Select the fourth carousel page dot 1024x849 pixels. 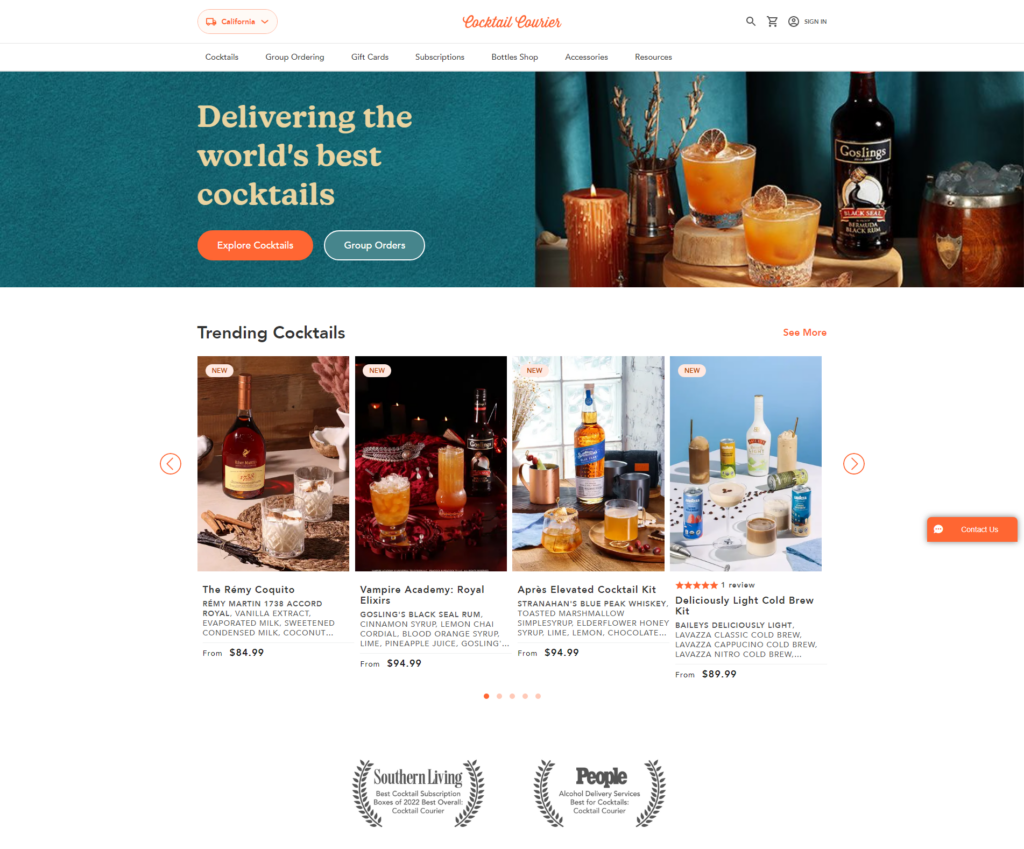click(525, 696)
